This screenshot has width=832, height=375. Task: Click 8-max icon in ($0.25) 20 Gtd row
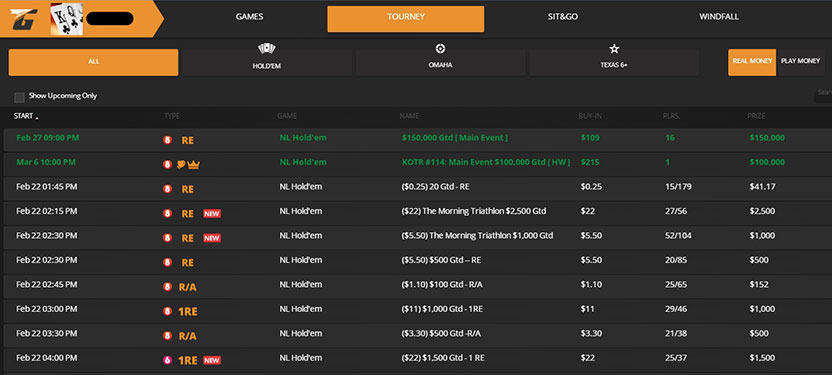(168, 189)
